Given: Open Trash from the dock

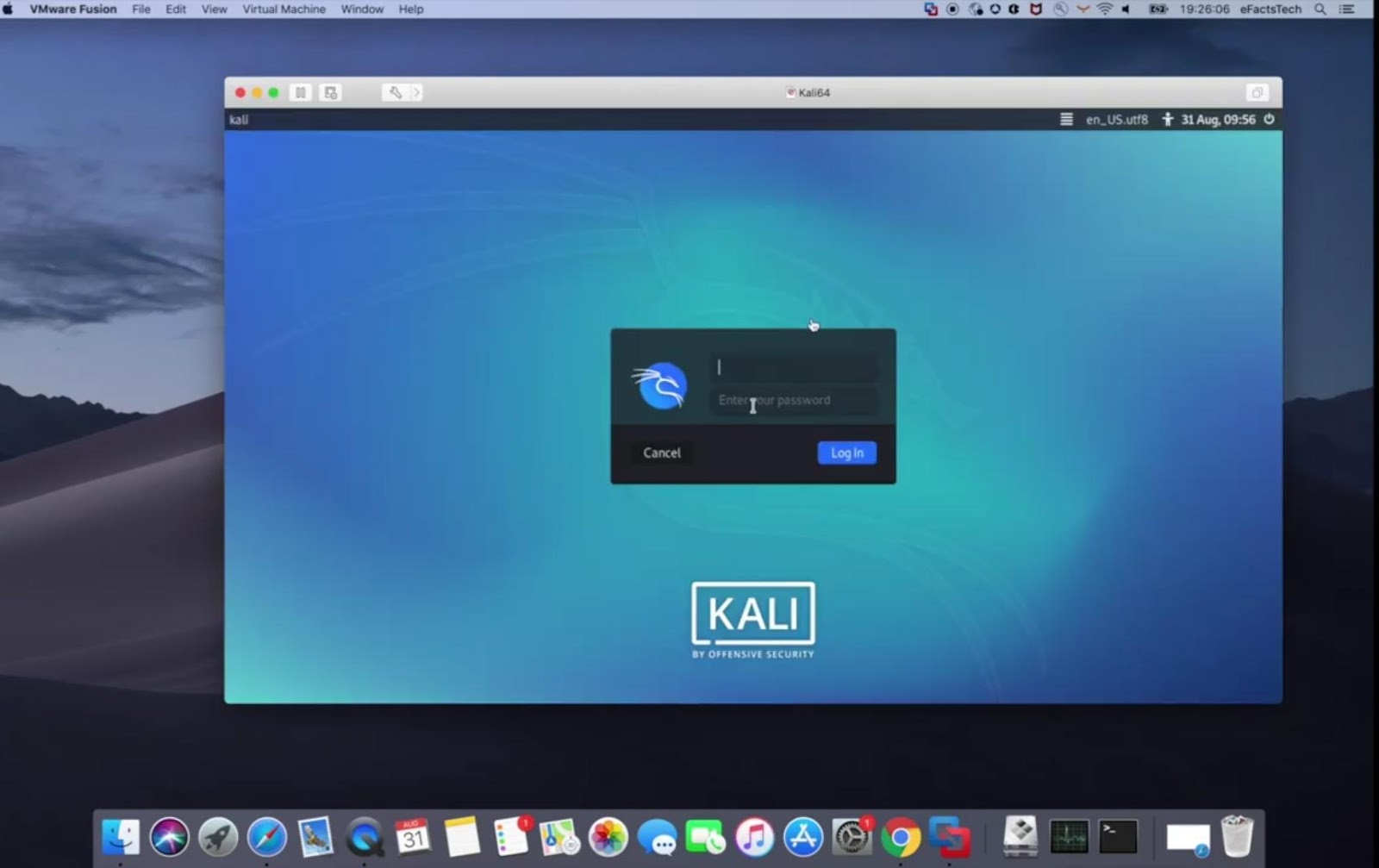Looking at the screenshot, I should (1237, 837).
